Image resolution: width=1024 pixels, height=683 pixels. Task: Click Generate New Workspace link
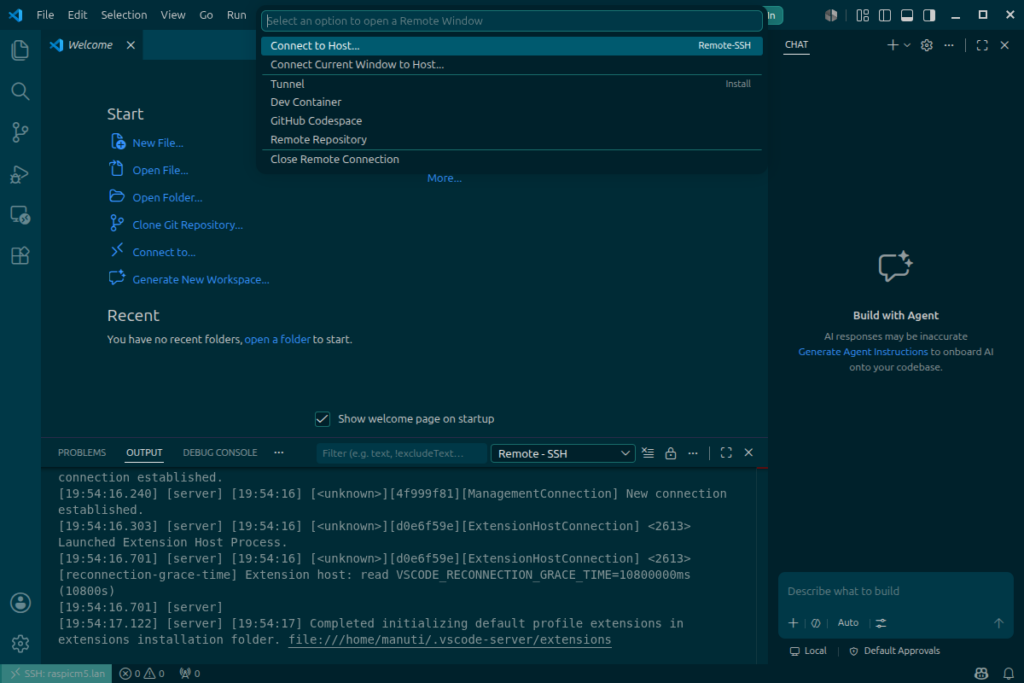coord(200,279)
